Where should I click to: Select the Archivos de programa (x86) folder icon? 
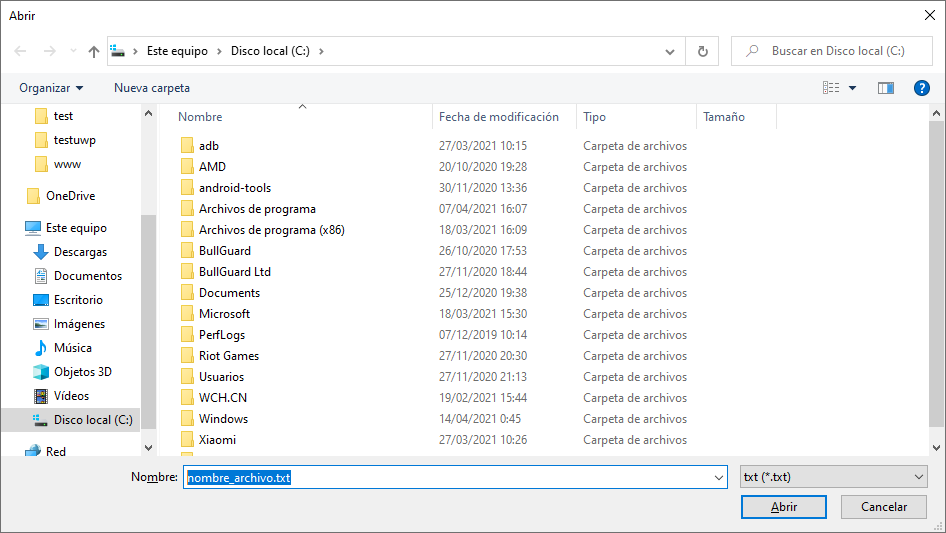click(x=188, y=230)
